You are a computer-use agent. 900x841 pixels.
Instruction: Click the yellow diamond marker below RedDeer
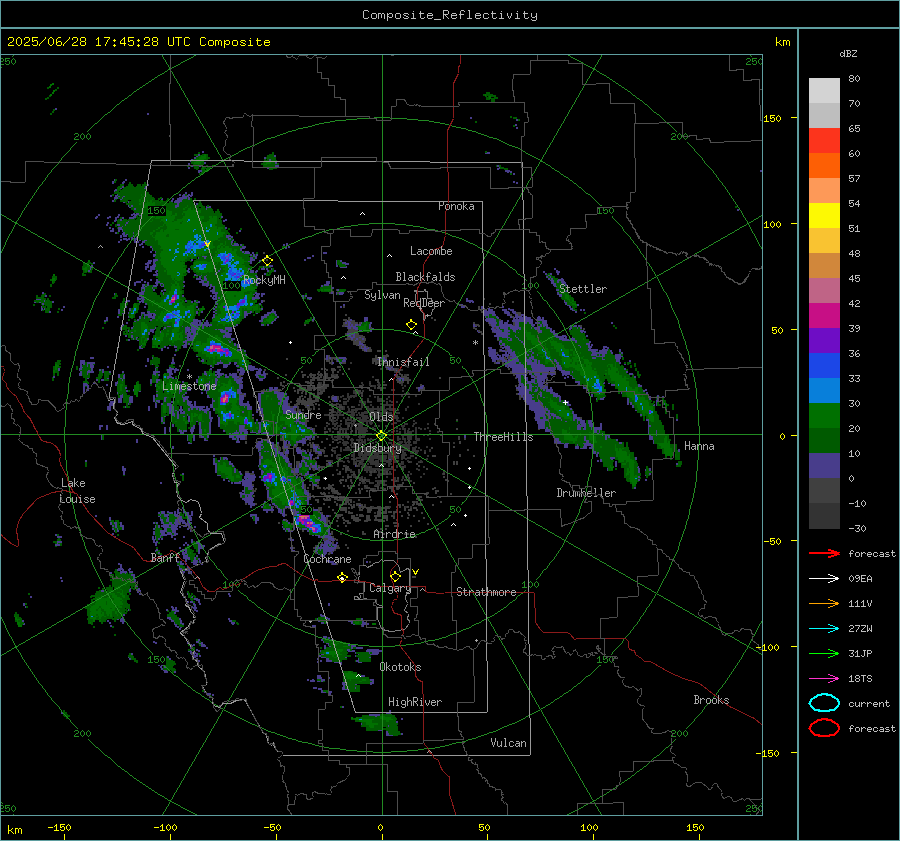pos(411,325)
